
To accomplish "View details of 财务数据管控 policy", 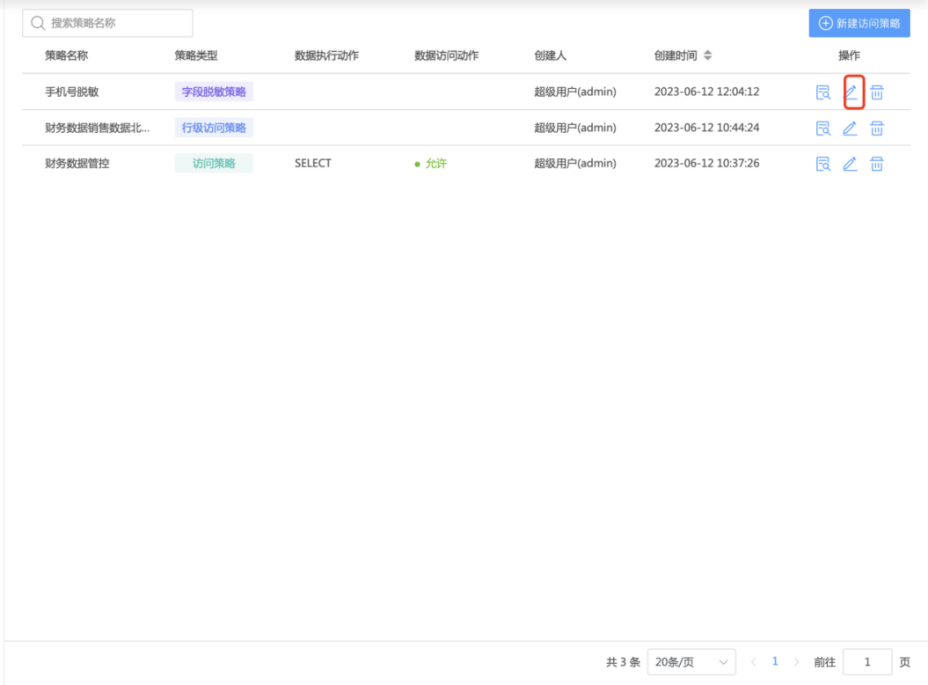I will pyautogui.click(x=823, y=164).
